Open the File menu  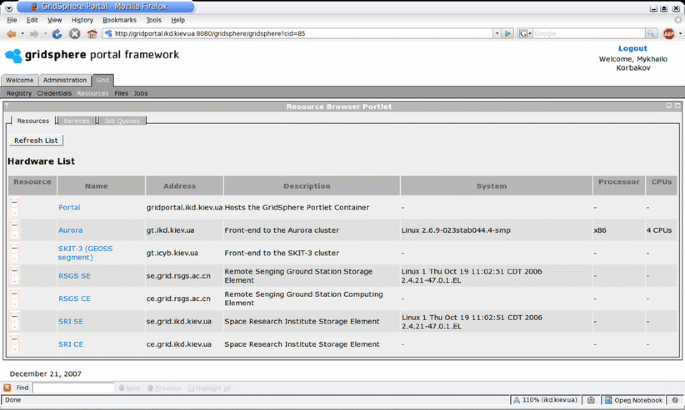(x=12, y=20)
